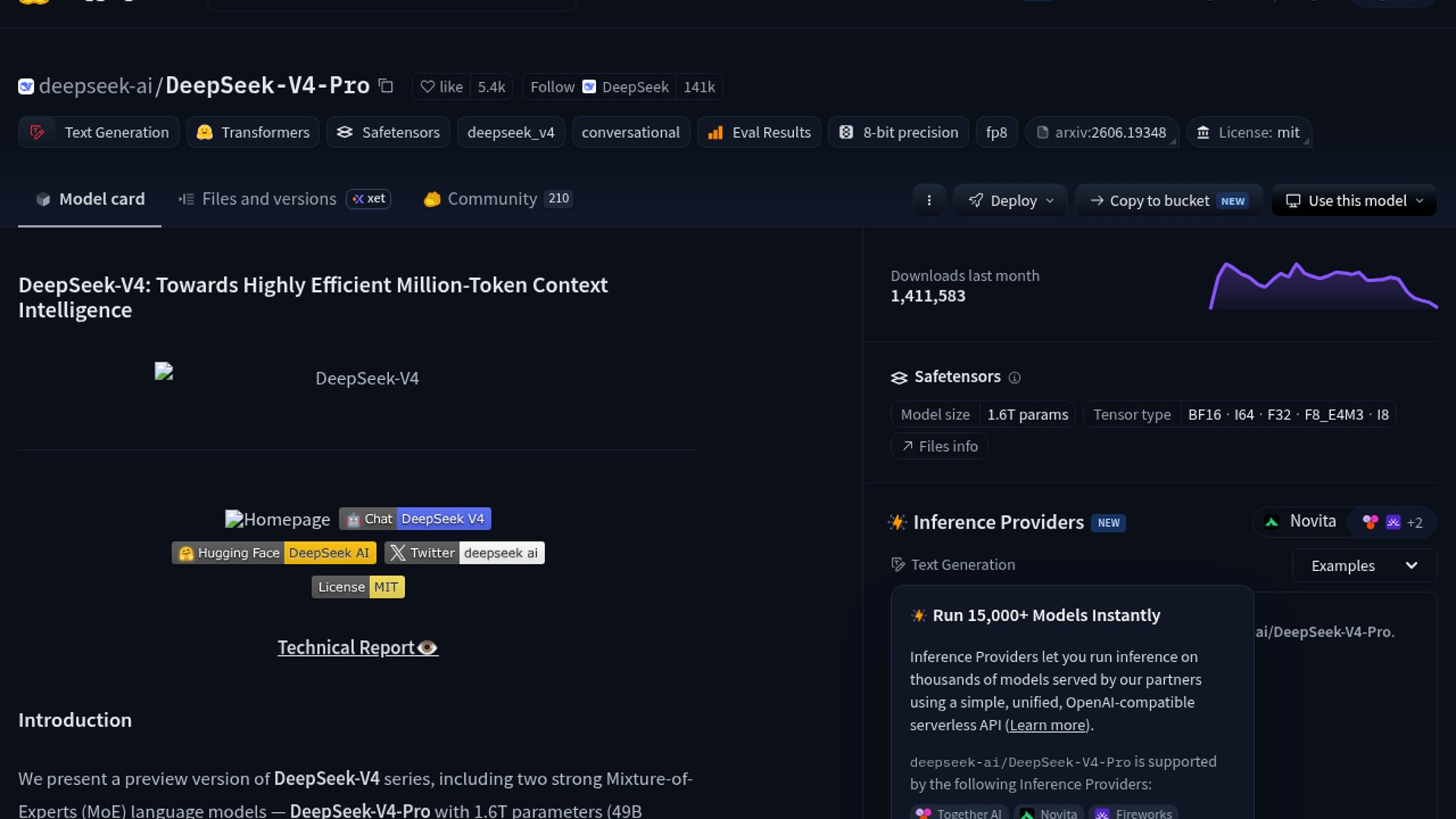Click the 1.6T params model size
This screenshot has height=819, width=1456.
[1028, 415]
